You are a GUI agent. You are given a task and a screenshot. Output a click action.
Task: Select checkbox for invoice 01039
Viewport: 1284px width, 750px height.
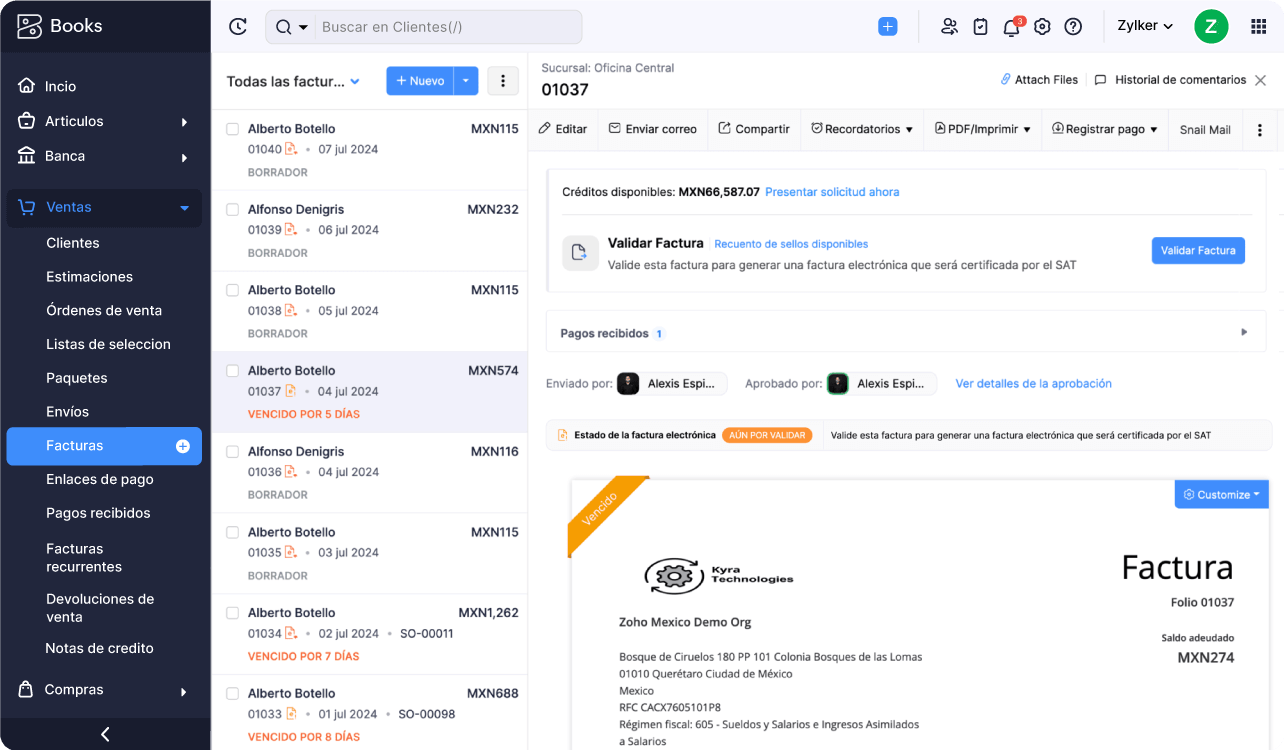[x=232, y=210]
